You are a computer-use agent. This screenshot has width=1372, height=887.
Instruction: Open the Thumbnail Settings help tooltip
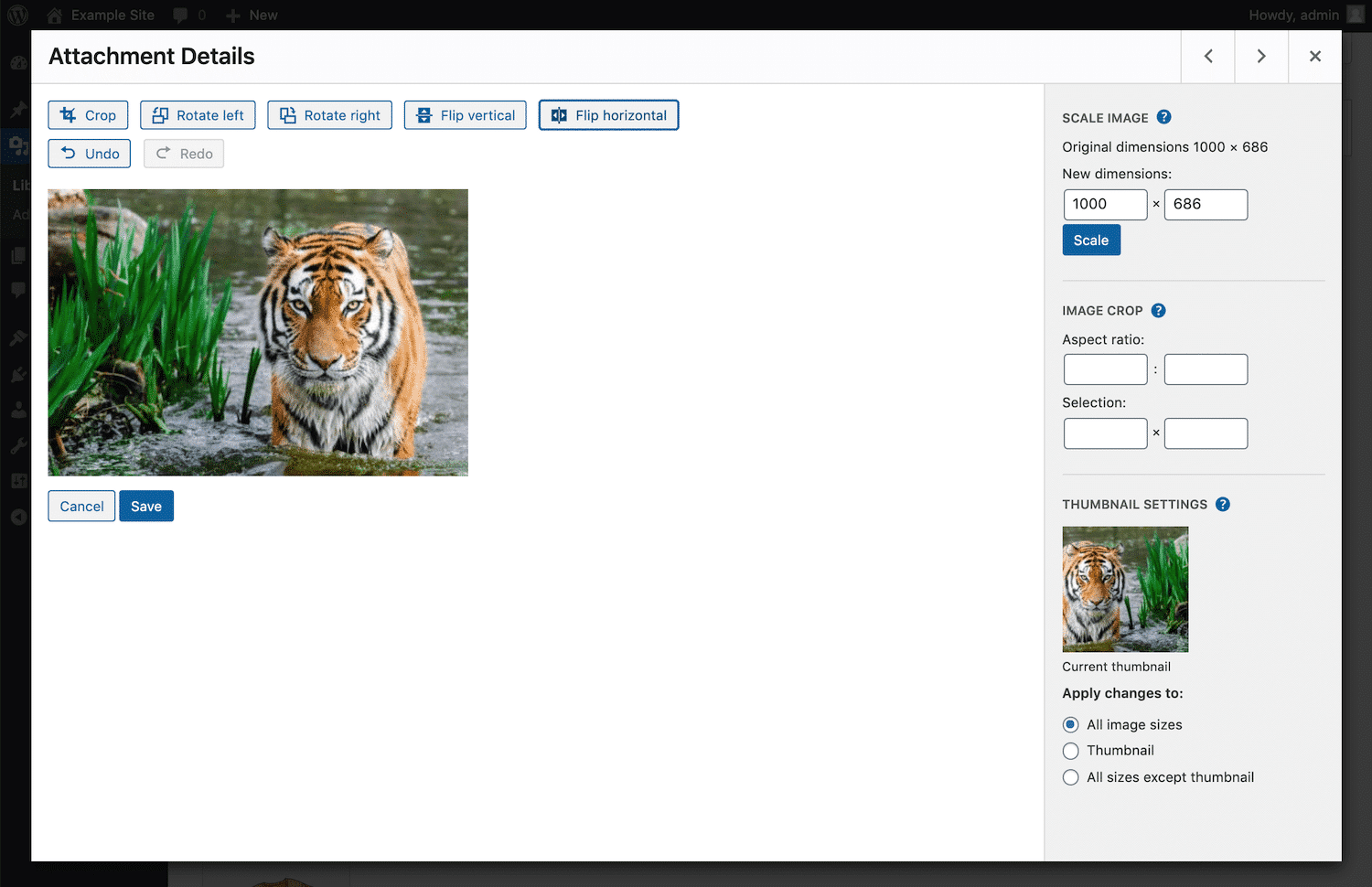tap(1223, 504)
